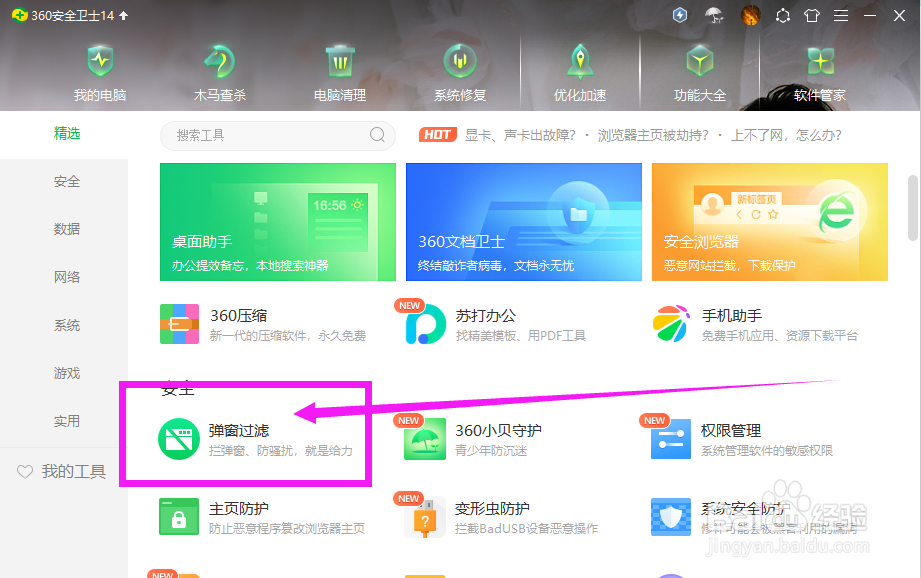Open 电脑清理 trash bin icon
This screenshot has width=921, height=578.
pos(340,61)
